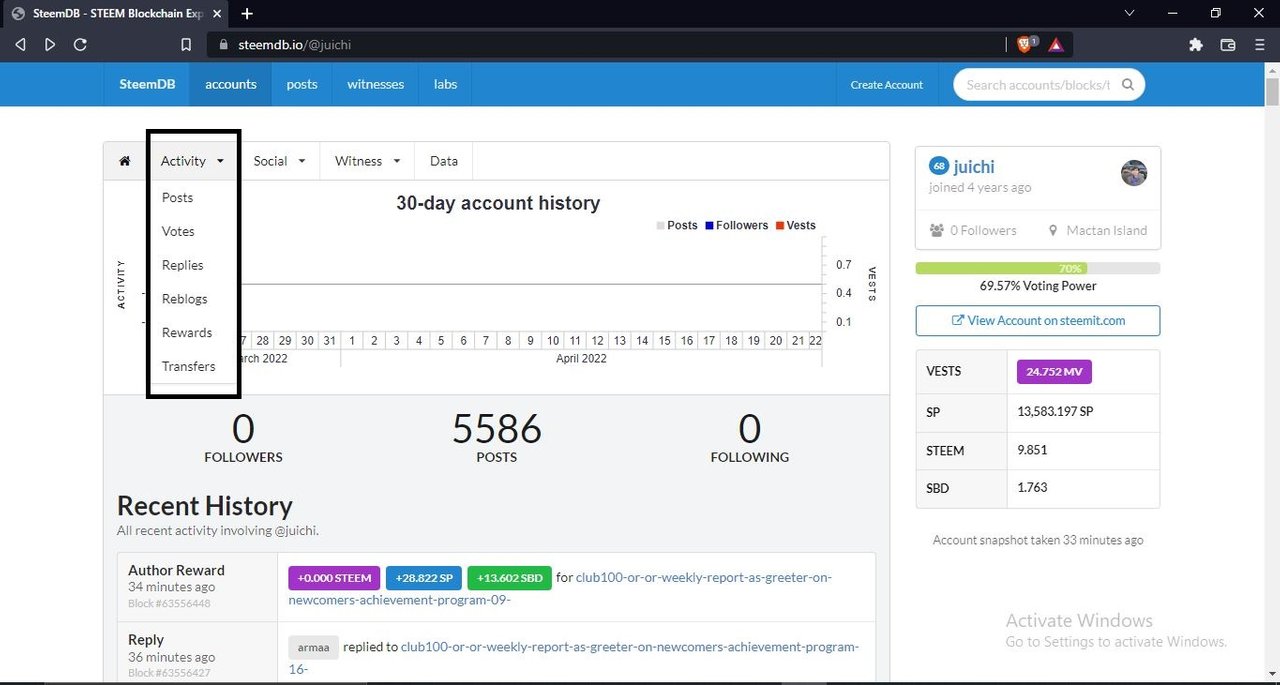Click the voting power progress bar
1280x685 pixels.
click(x=1038, y=268)
